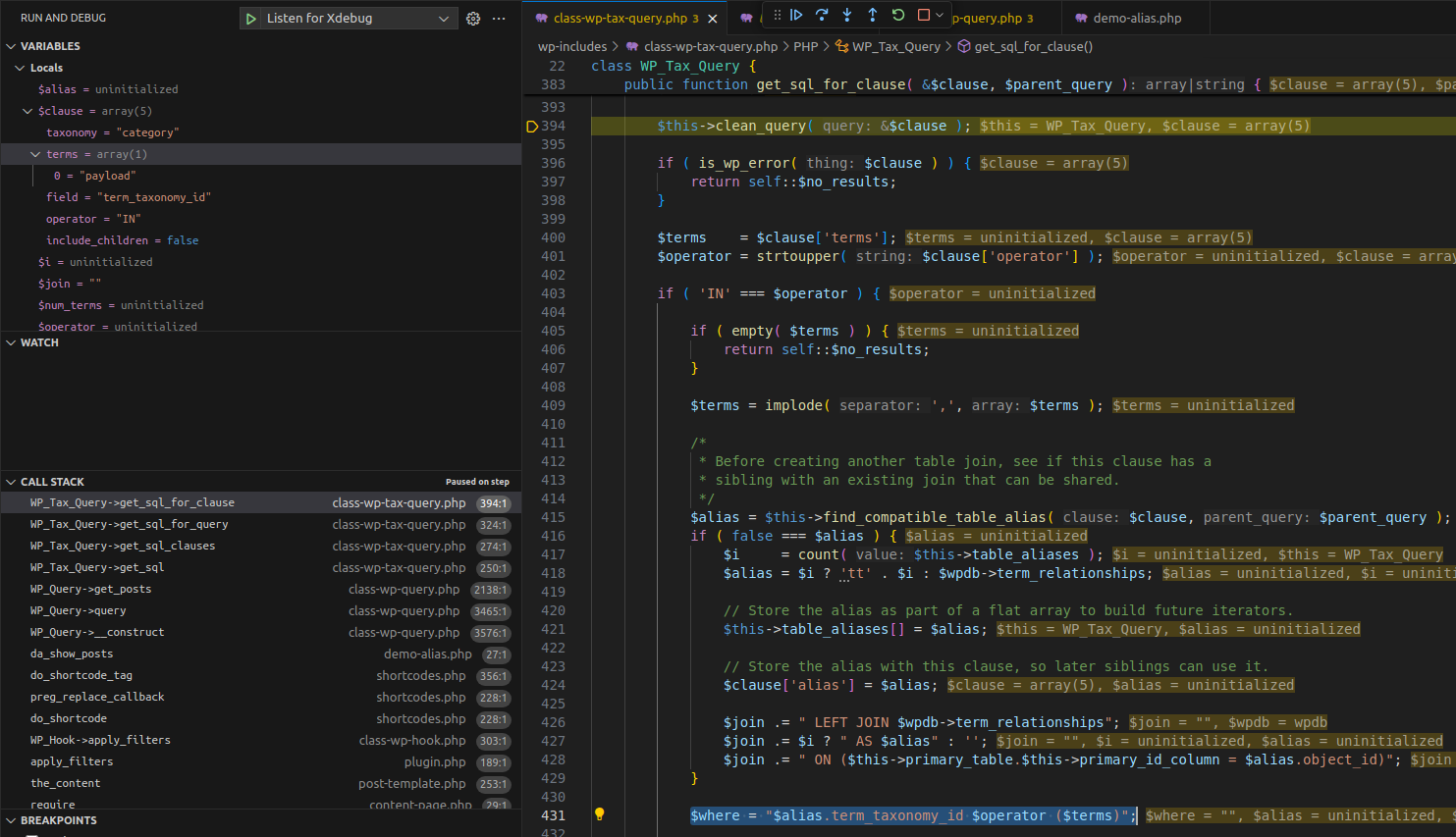
Task: Click the lightbulb code action on line 431
Action: pos(600,814)
